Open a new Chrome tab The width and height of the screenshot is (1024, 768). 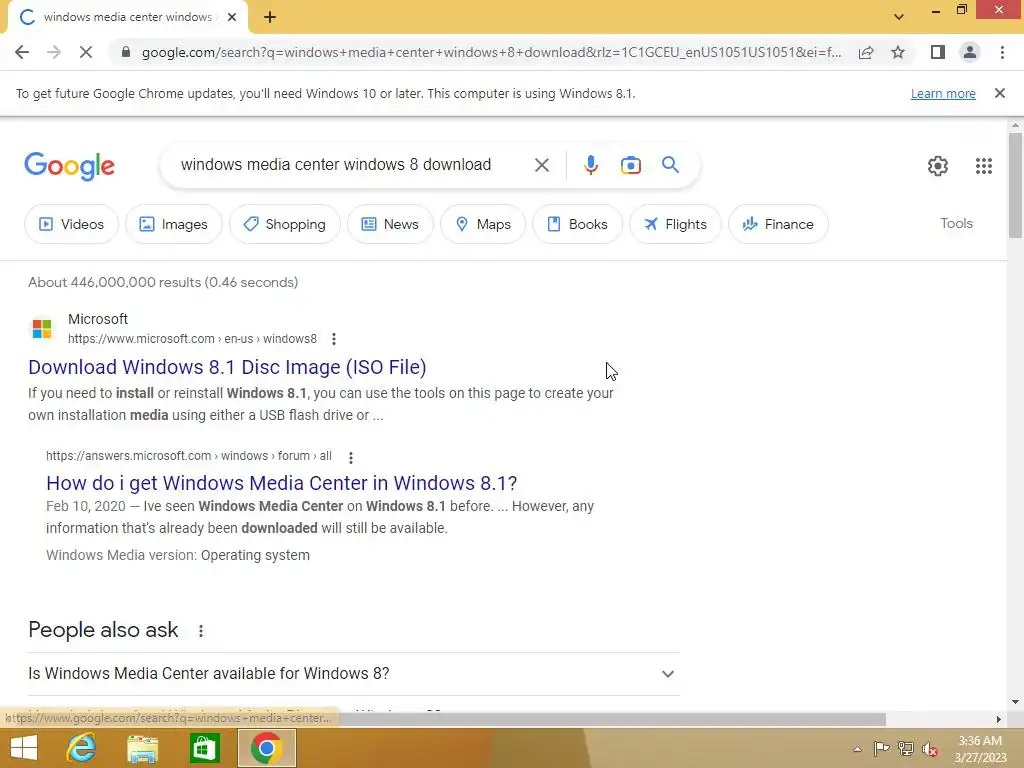click(x=270, y=17)
